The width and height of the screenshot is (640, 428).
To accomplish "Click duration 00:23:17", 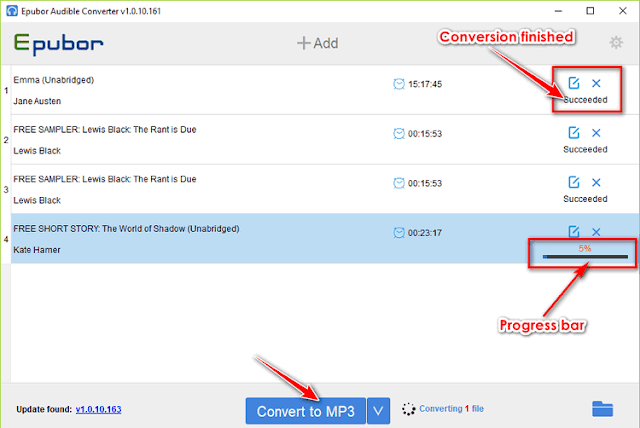I will [425, 233].
